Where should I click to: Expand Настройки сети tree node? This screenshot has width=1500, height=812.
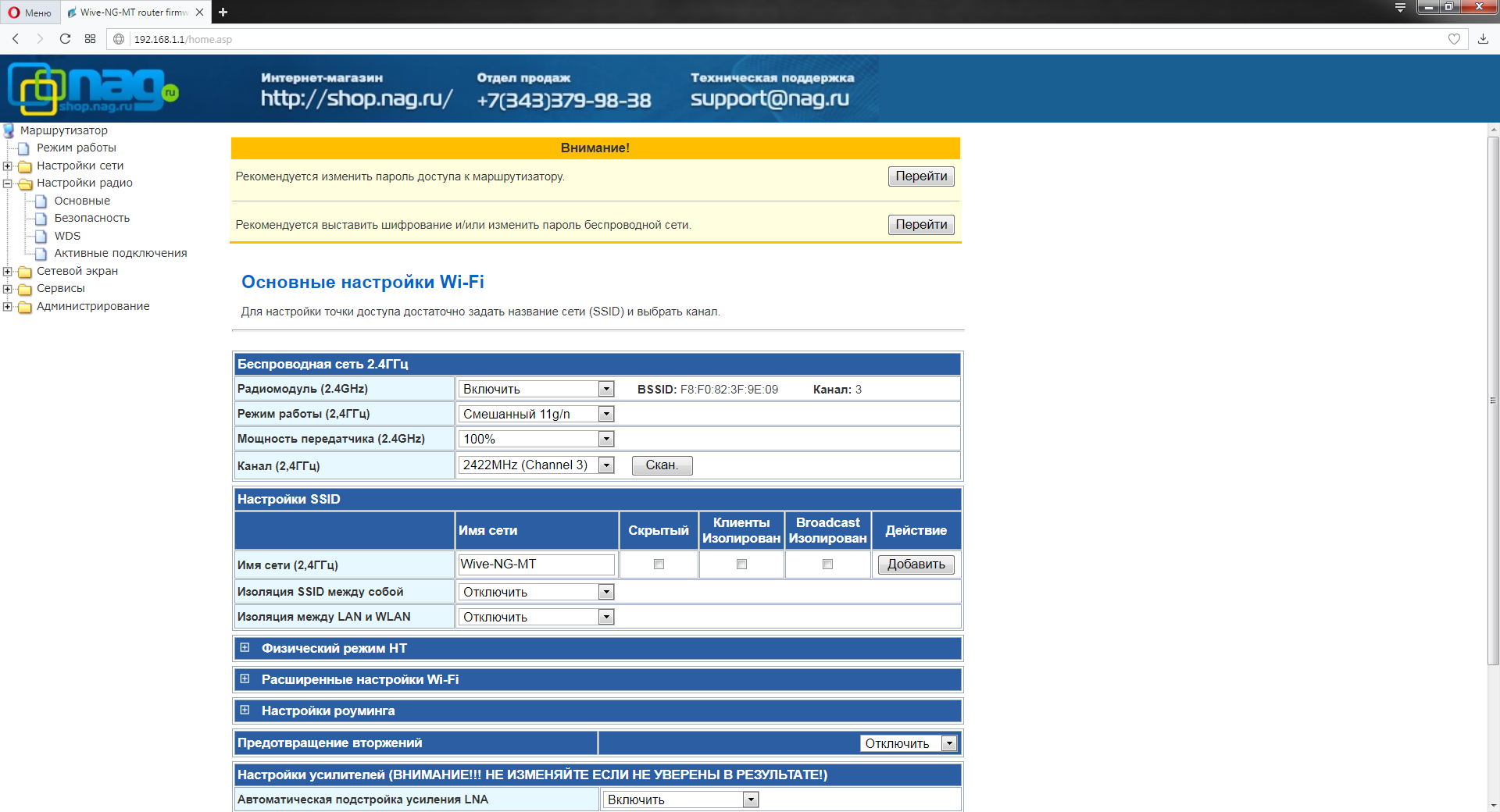click(7, 166)
